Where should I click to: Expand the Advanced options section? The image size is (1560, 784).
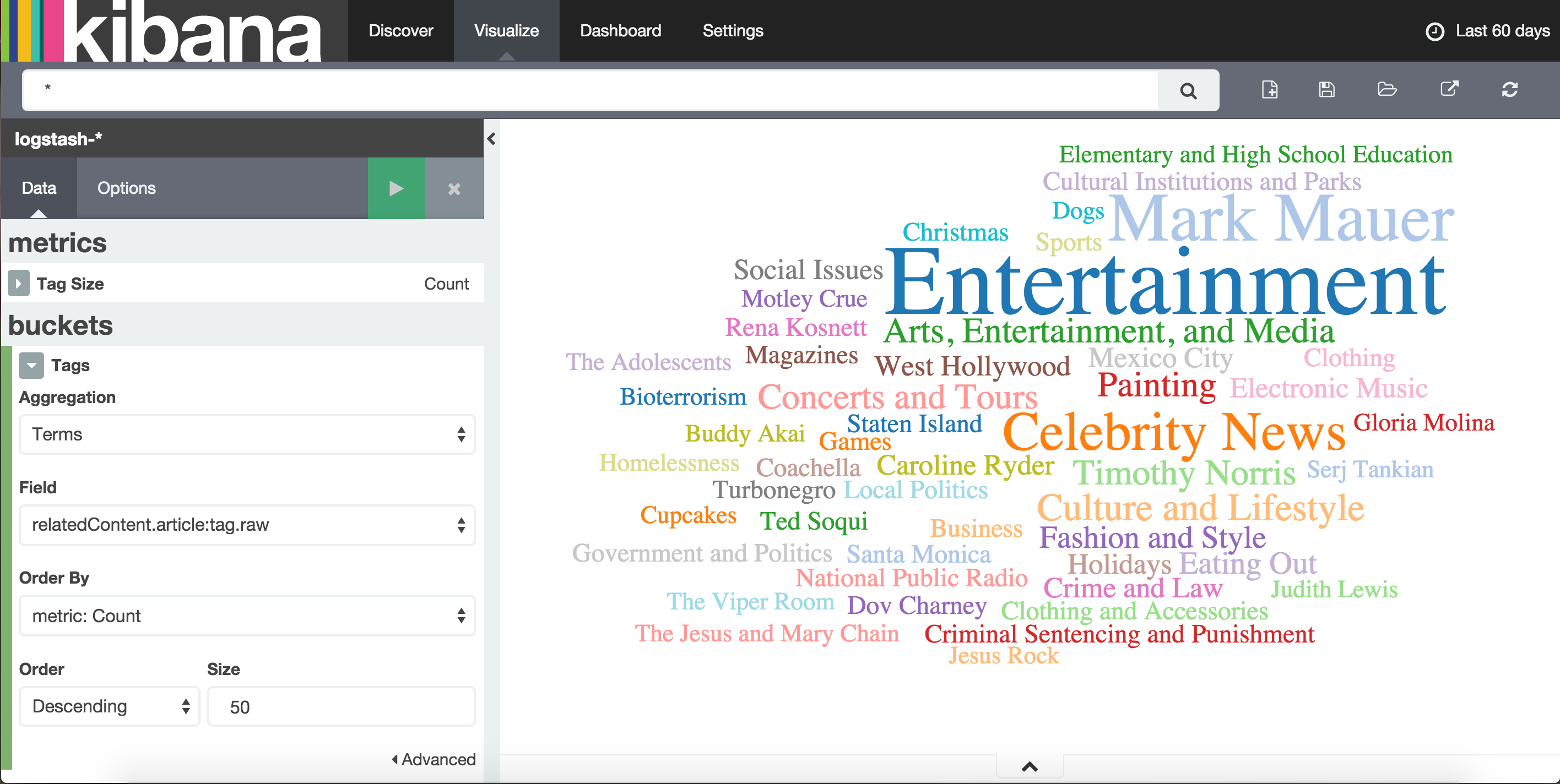(434, 759)
